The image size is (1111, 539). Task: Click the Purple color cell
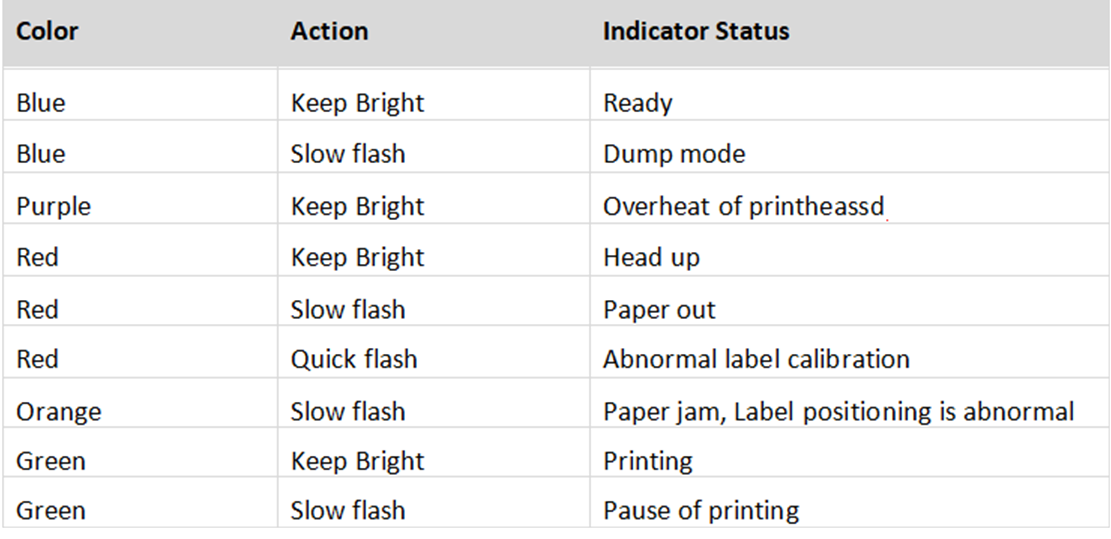[53, 206]
